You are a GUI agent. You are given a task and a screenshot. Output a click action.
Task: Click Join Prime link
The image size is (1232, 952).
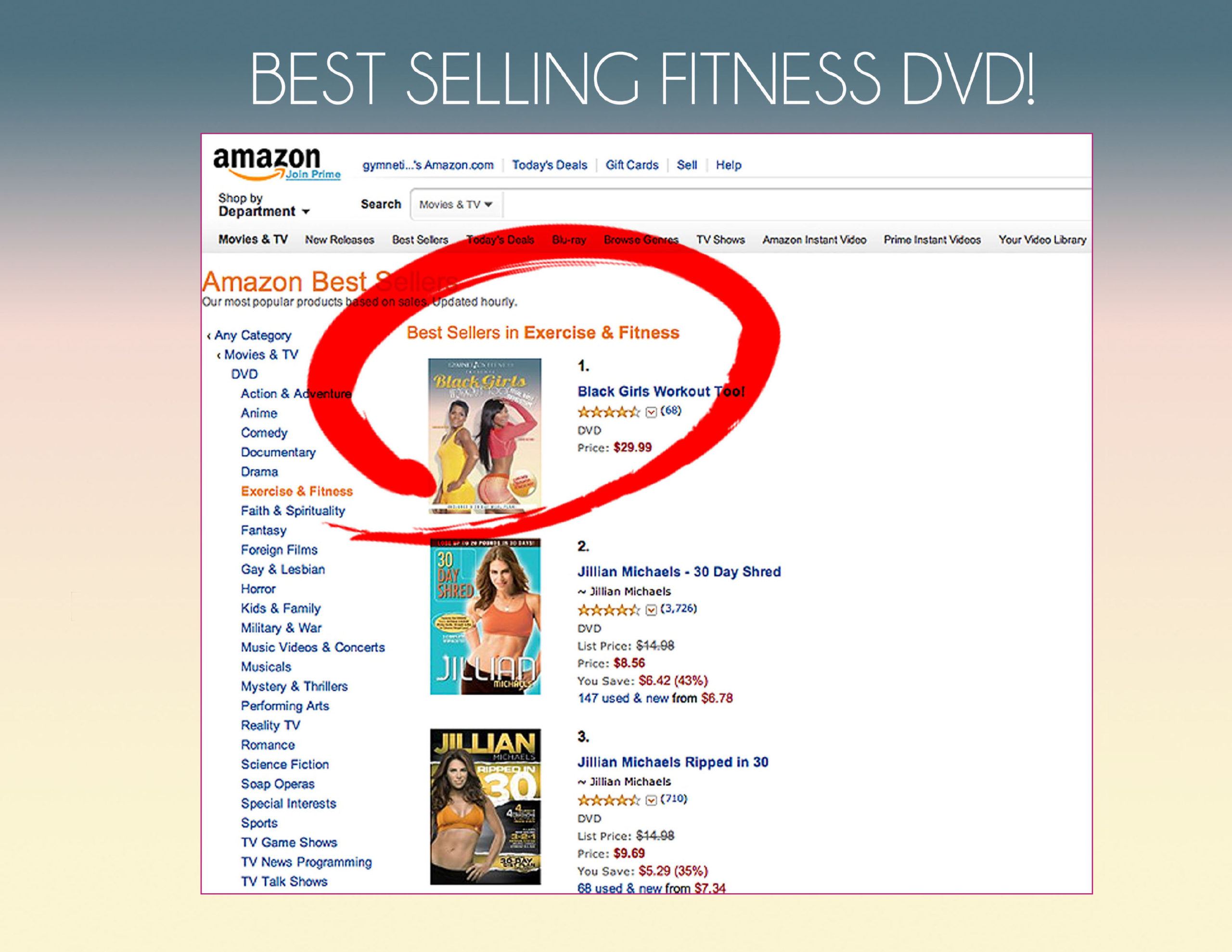tap(313, 174)
